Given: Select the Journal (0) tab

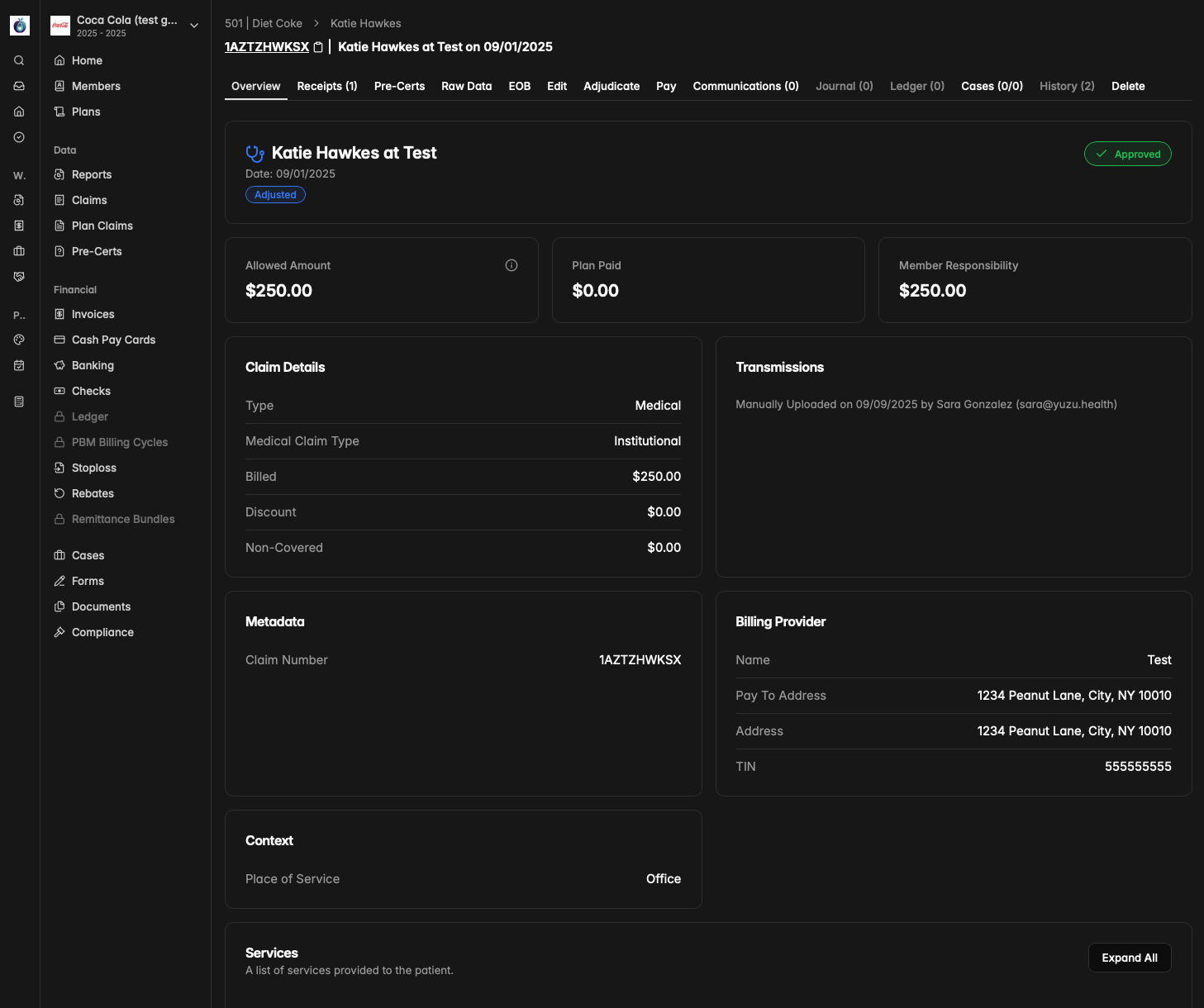Looking at the screenshot, I should (845, 86).
